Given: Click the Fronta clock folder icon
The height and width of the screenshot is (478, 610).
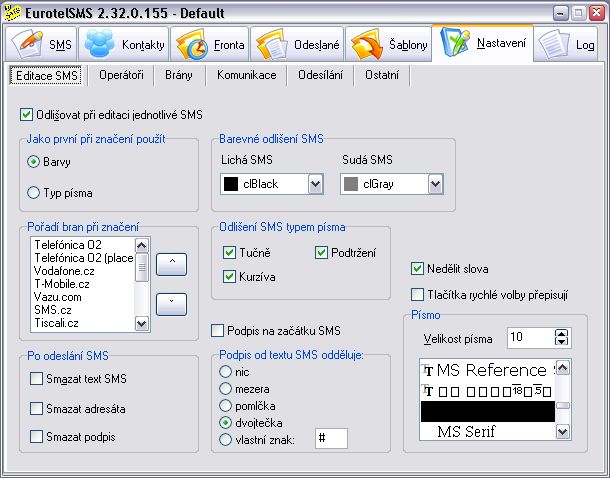Looking at the screenshot, I should [192, 44].
